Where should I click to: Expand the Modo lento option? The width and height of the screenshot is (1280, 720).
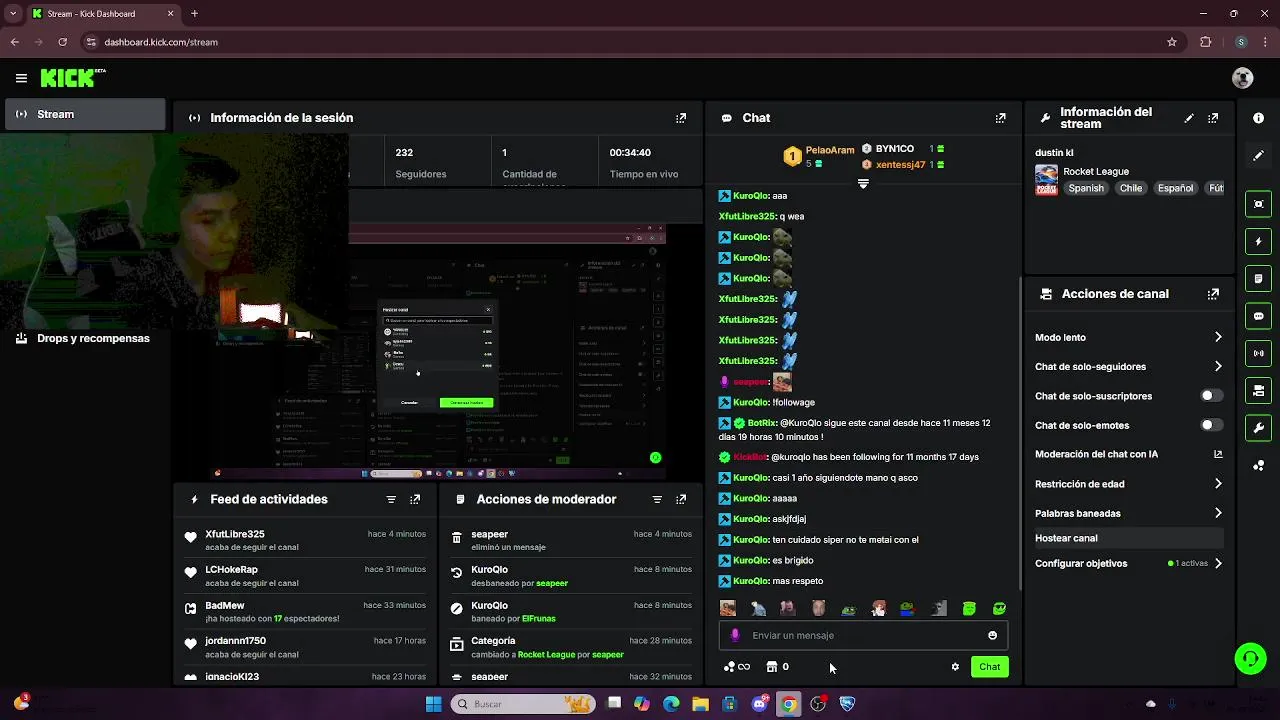[x=1218, y=337]
